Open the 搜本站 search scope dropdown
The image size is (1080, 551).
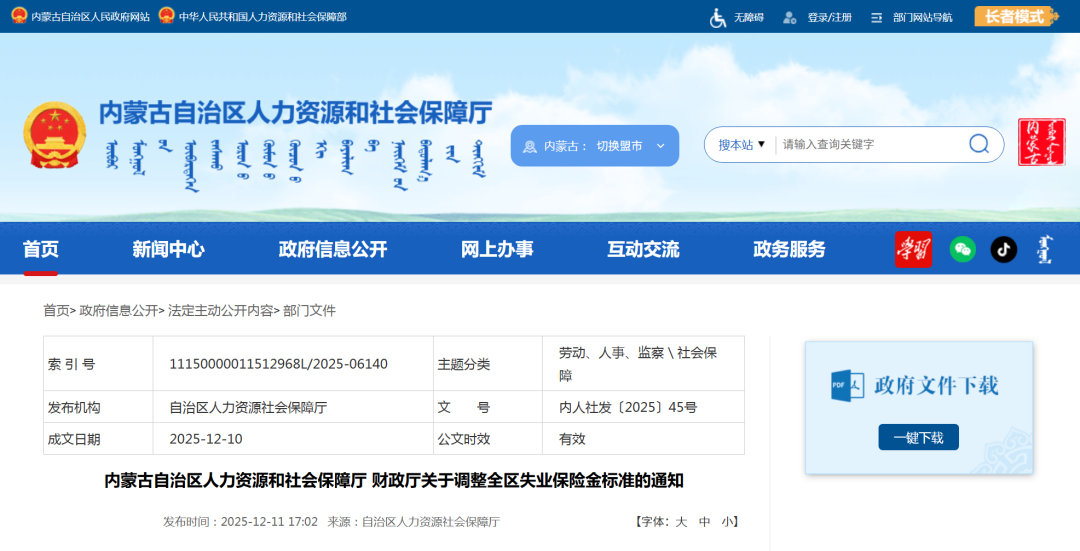(x=742, y=145)
